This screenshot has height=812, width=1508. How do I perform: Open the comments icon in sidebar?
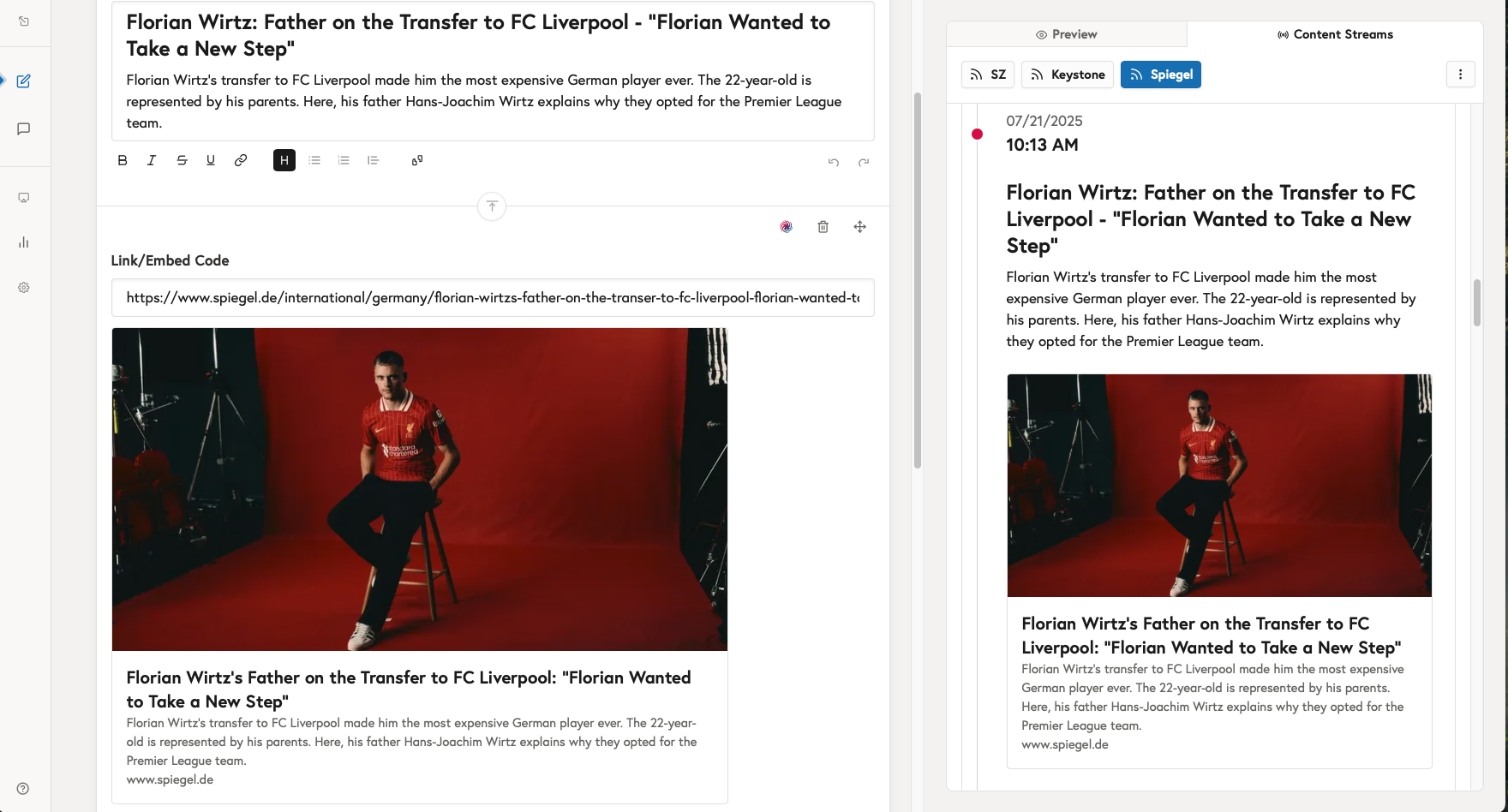[24, 129]
